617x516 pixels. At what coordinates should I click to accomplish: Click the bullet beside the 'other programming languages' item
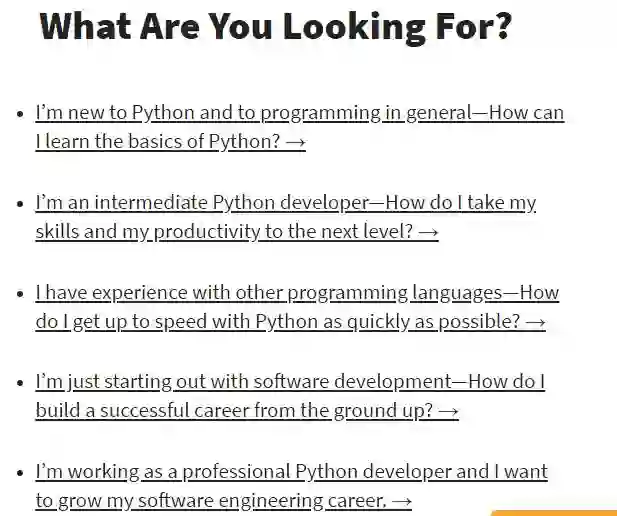point(20,294)
